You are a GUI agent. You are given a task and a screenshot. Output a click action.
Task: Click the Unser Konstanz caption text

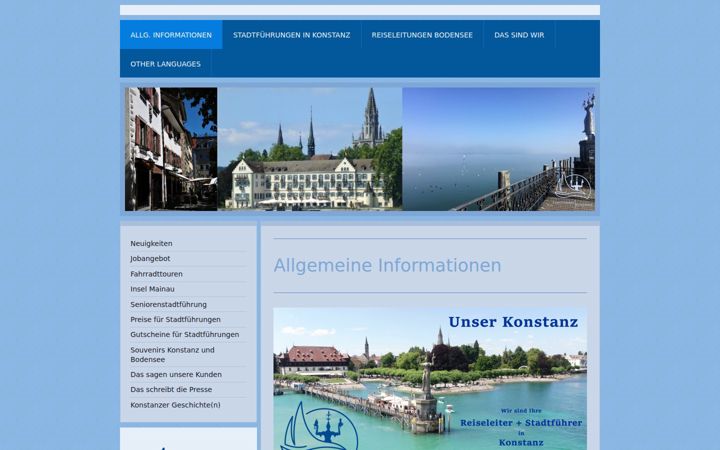[513, 322]
